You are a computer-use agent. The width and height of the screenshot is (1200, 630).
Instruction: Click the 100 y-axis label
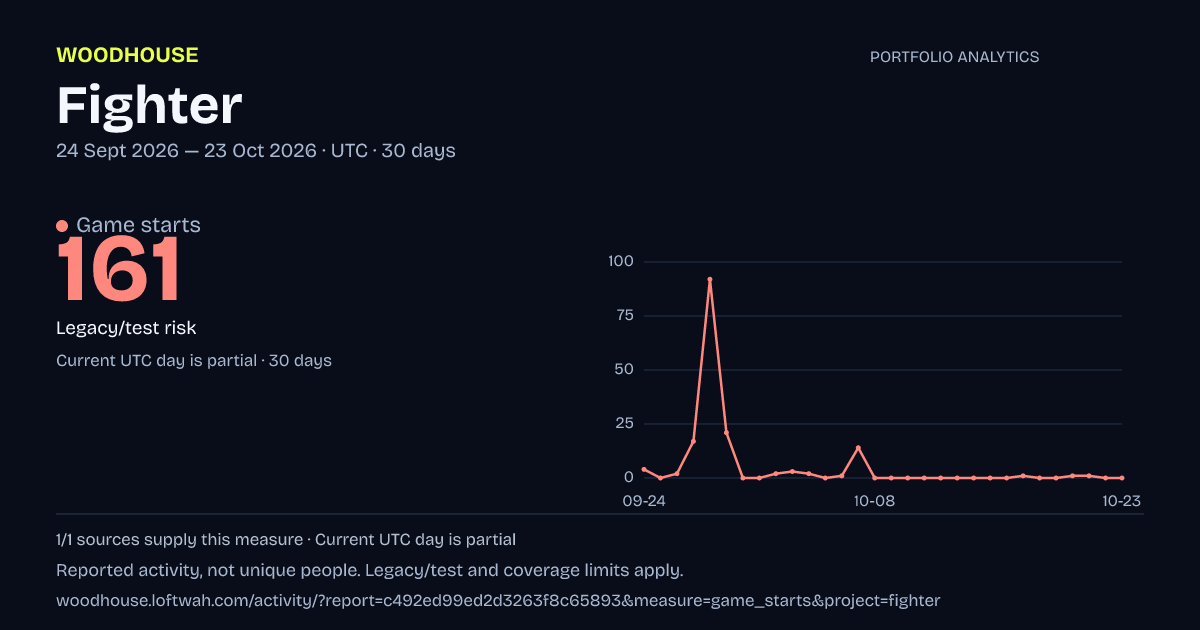pyautogui.click(x=621, y=262)
